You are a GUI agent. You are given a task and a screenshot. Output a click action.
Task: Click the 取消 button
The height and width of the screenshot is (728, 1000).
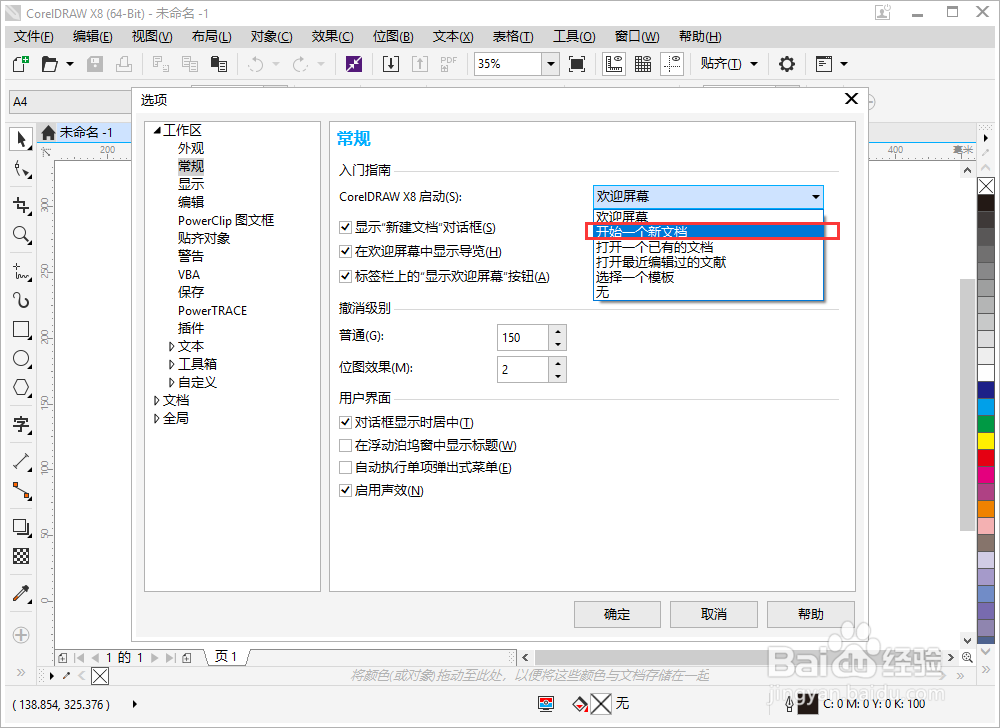click(x=714, y=614)
